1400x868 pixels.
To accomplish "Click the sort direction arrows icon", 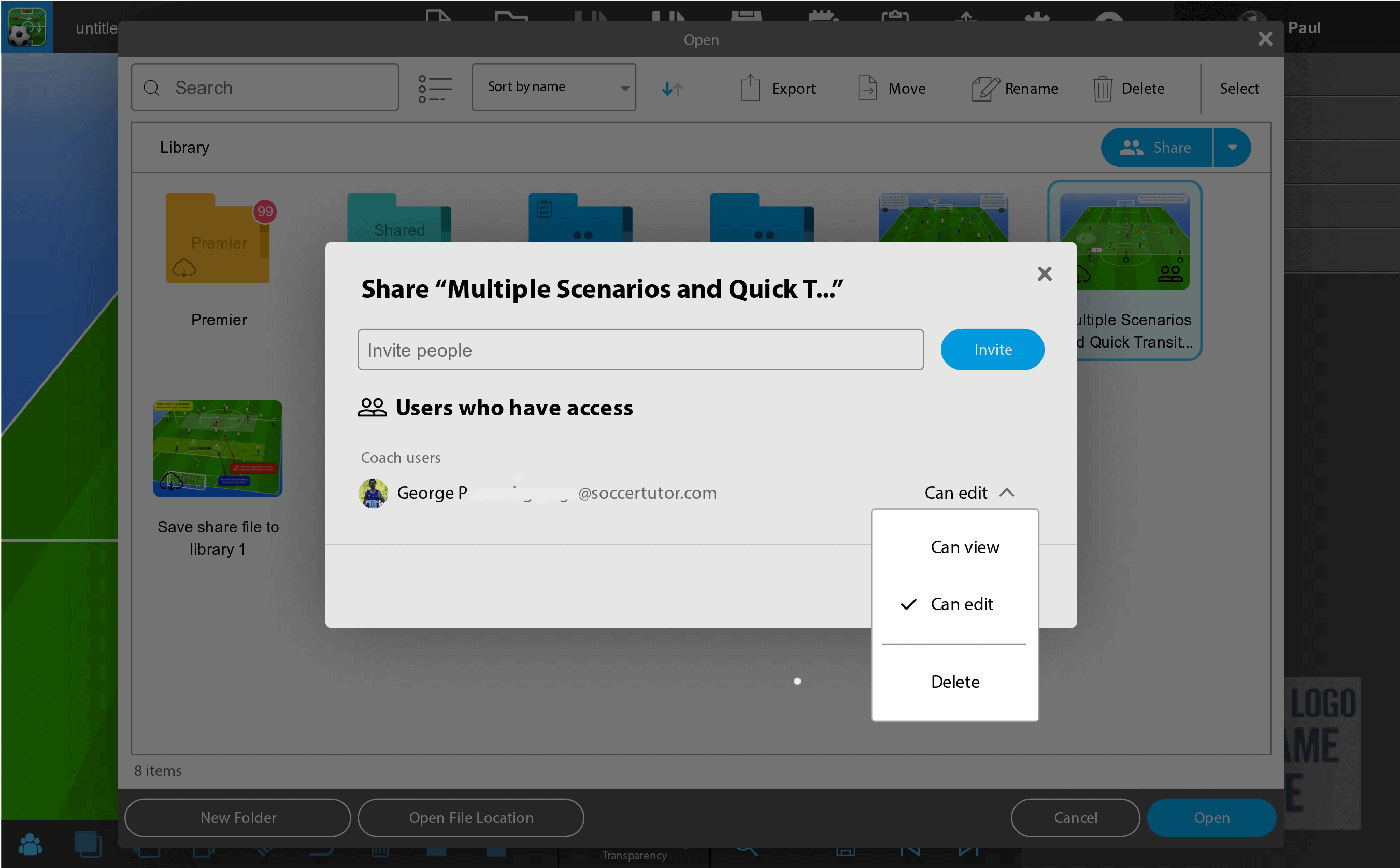I will 672,89.
